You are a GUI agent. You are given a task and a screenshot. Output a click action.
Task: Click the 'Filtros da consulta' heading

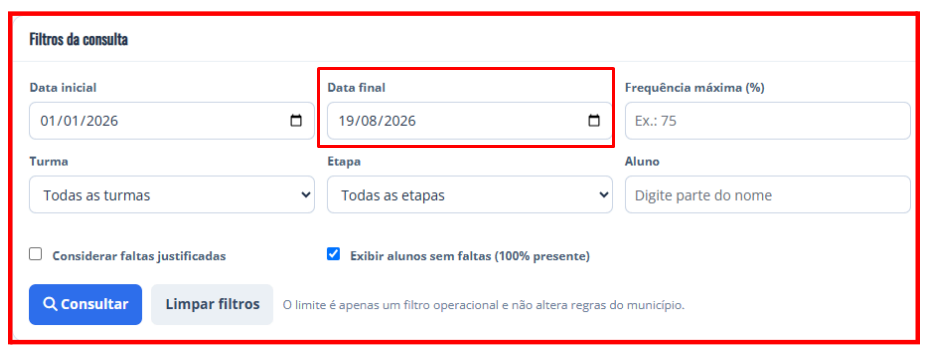tap(79, 40)
